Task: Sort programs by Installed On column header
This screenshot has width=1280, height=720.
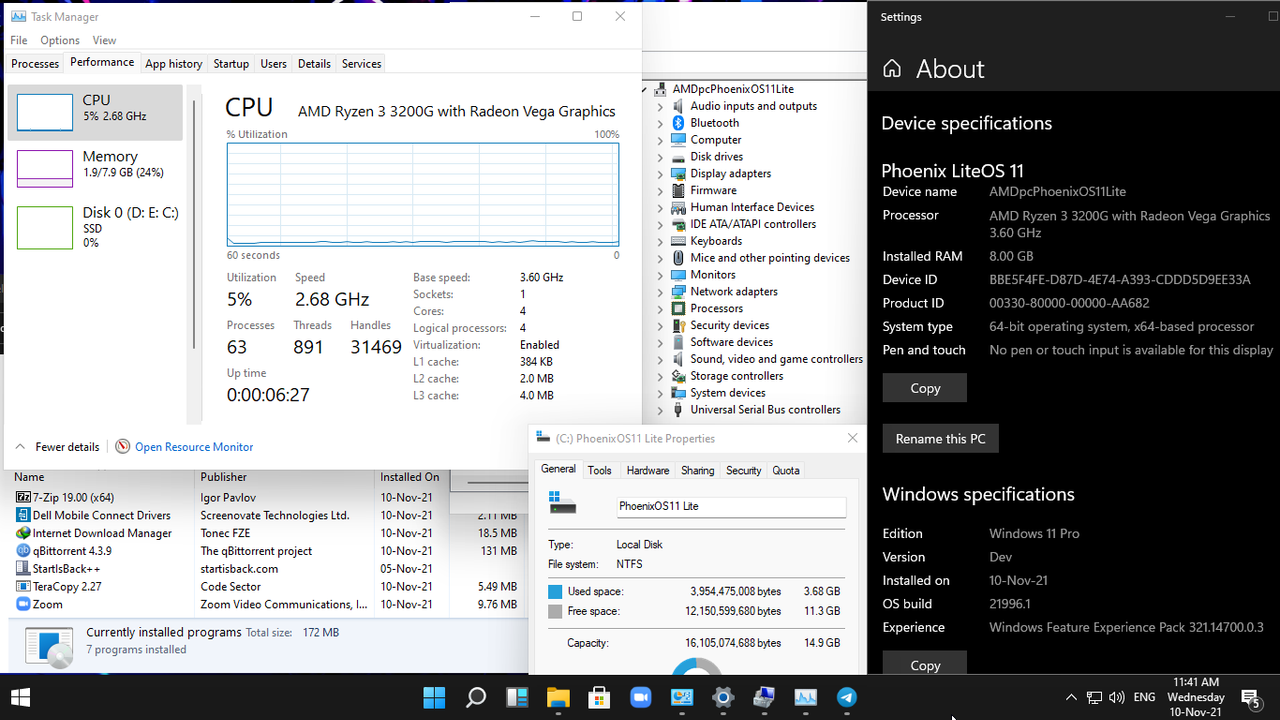Action: click(412, 477)
